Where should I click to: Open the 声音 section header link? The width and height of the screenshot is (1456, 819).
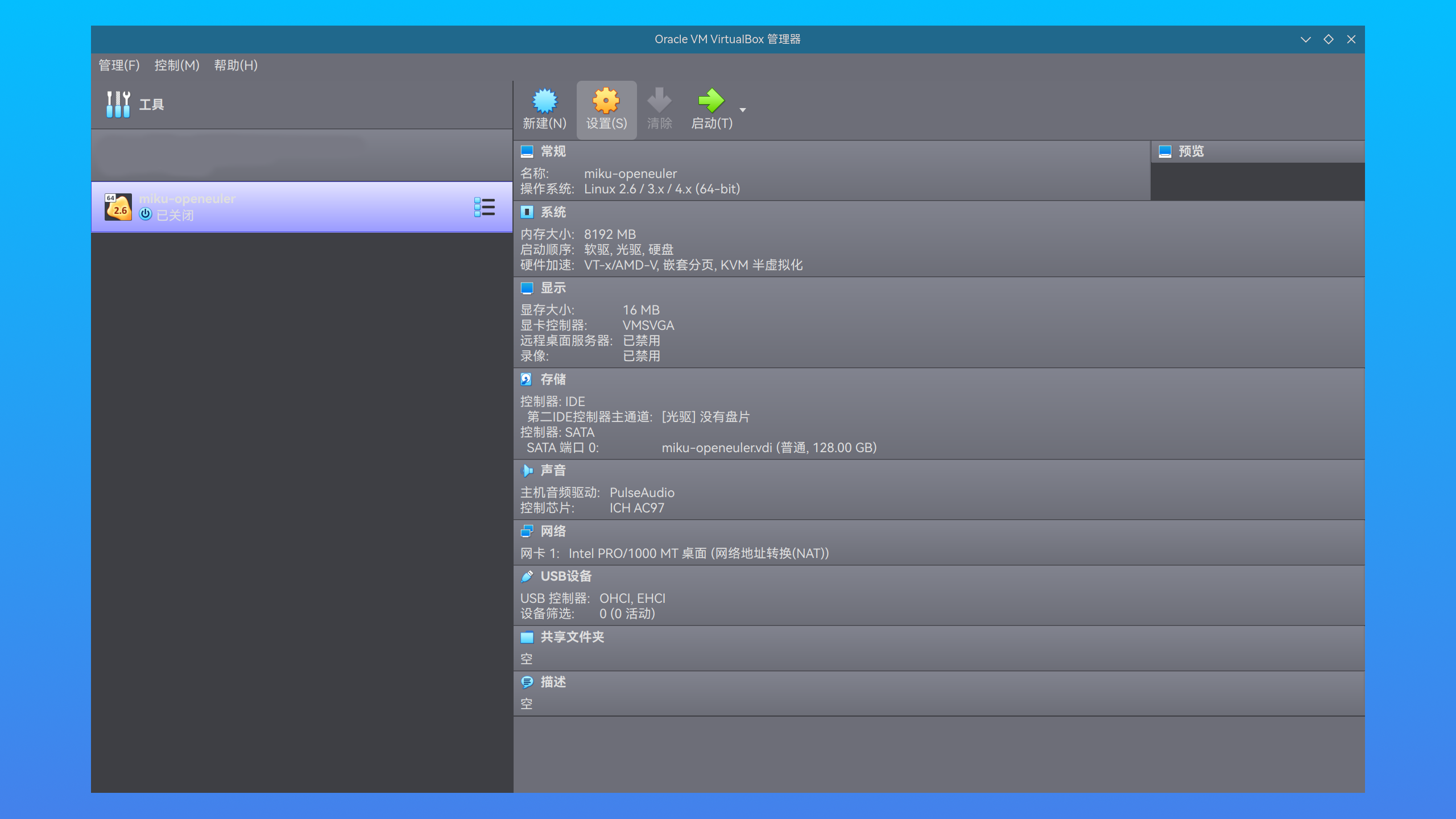553,470
